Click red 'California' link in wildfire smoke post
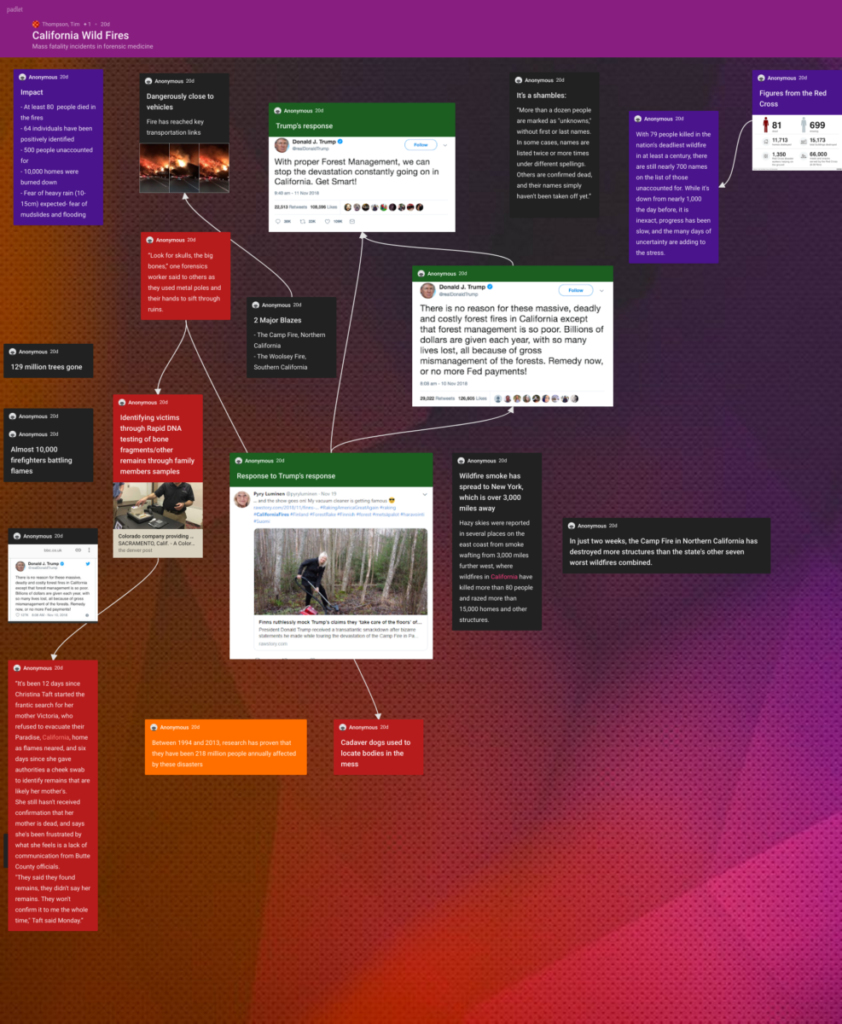The height and width of the screenshot is (1024, 842). [x=504, y=577]
